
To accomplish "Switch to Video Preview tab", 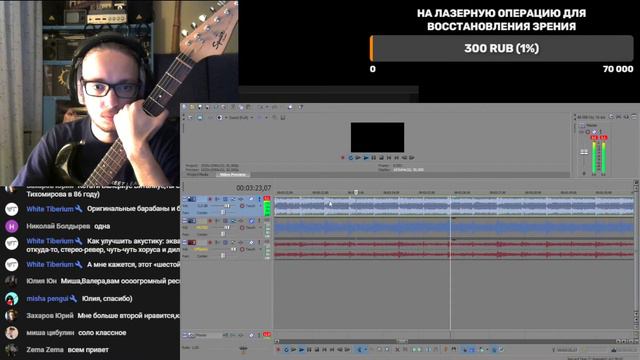I will tap(233, 175).
